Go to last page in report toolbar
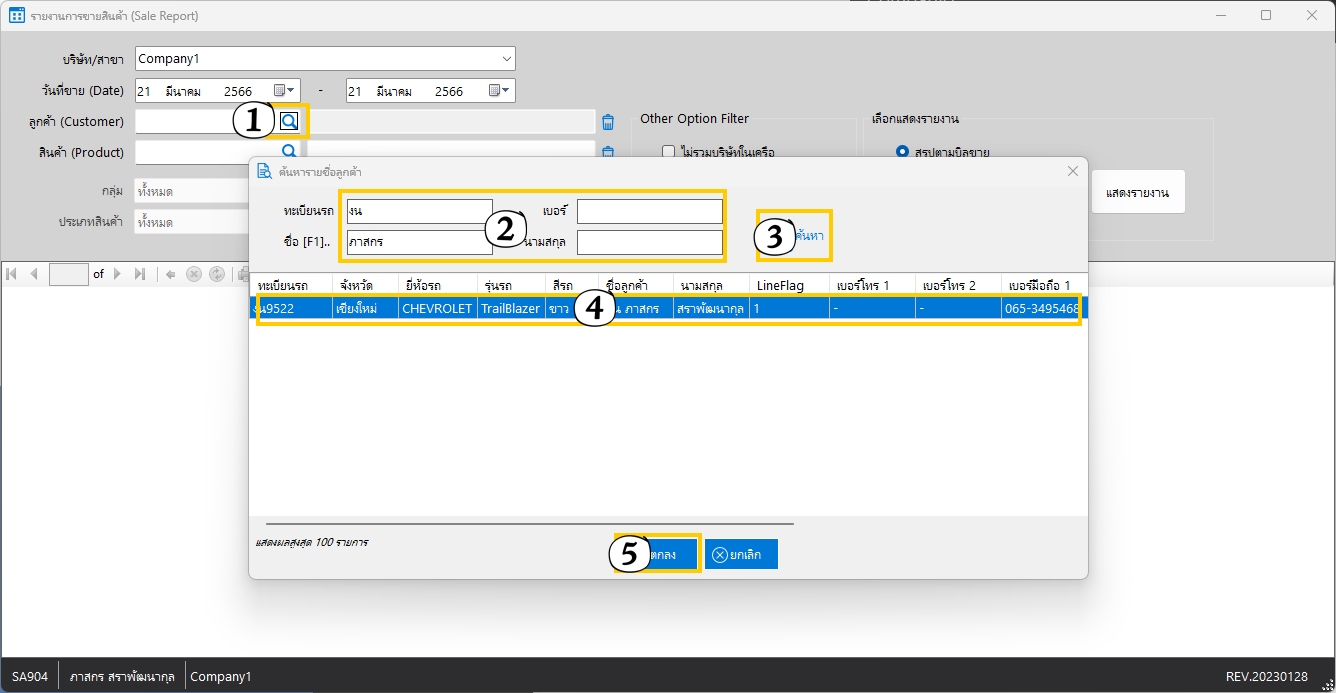Image resolution: width=1336 pixels, height=693 pixels. (x=139, y=274)
